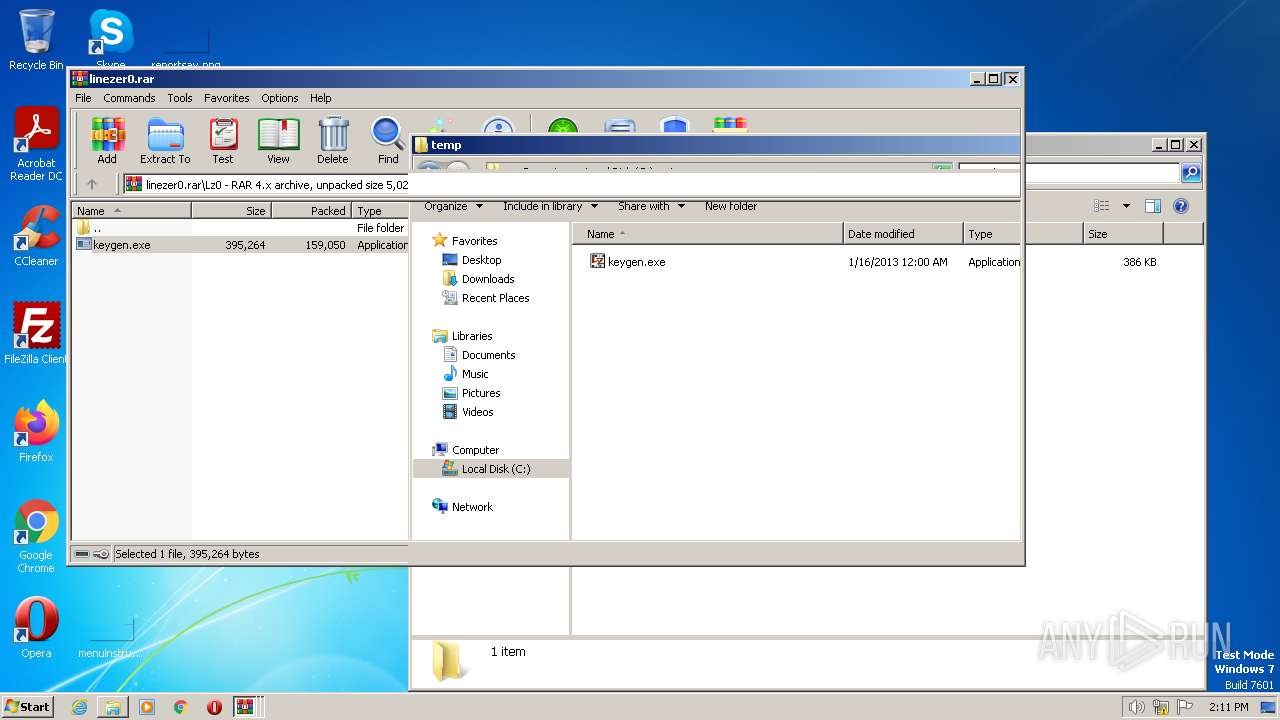Sort WinRAR list by Packed column
Viewport: 1280px width, 720px height.
point(311,211)
